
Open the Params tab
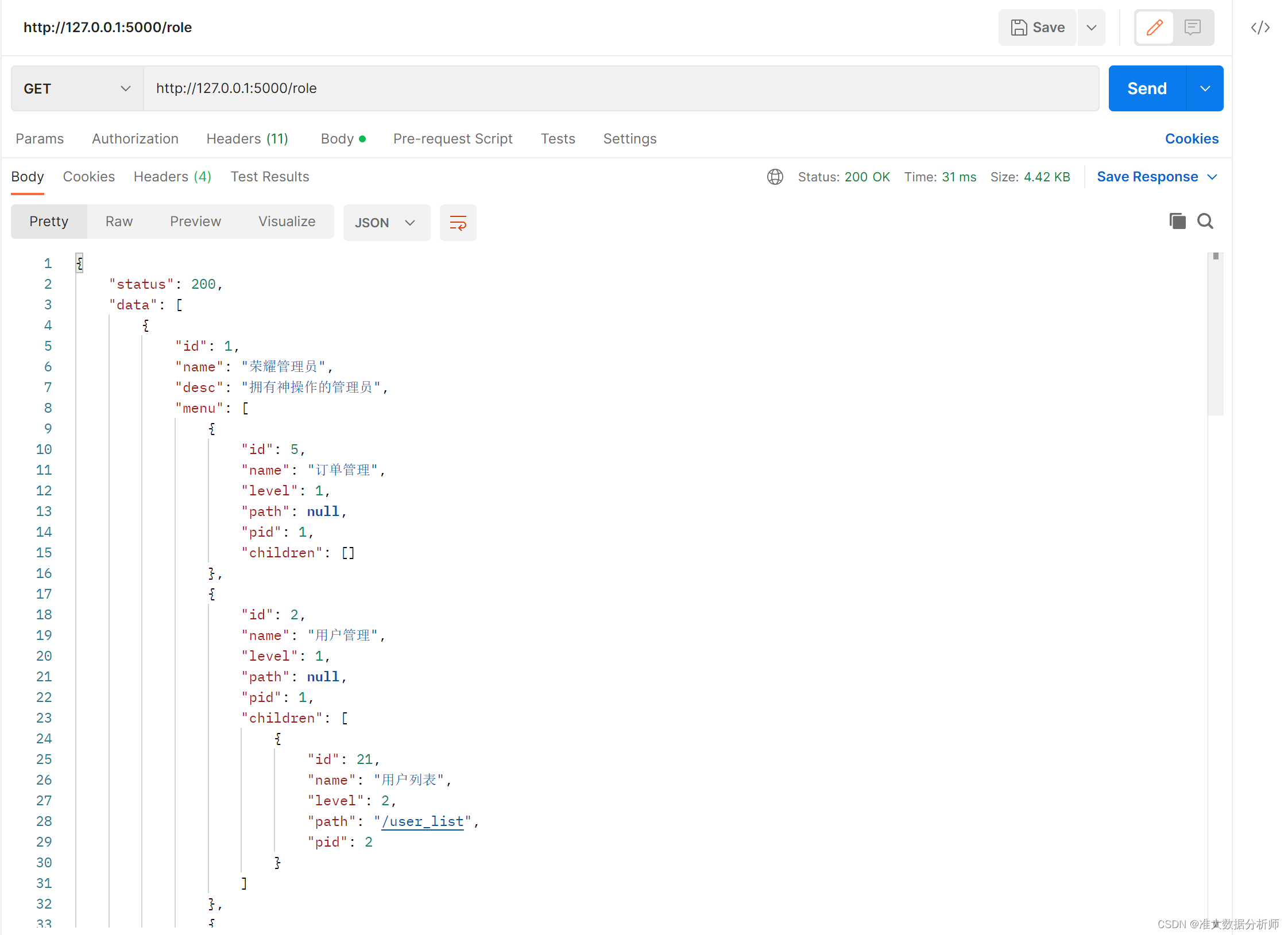point(40,139)
